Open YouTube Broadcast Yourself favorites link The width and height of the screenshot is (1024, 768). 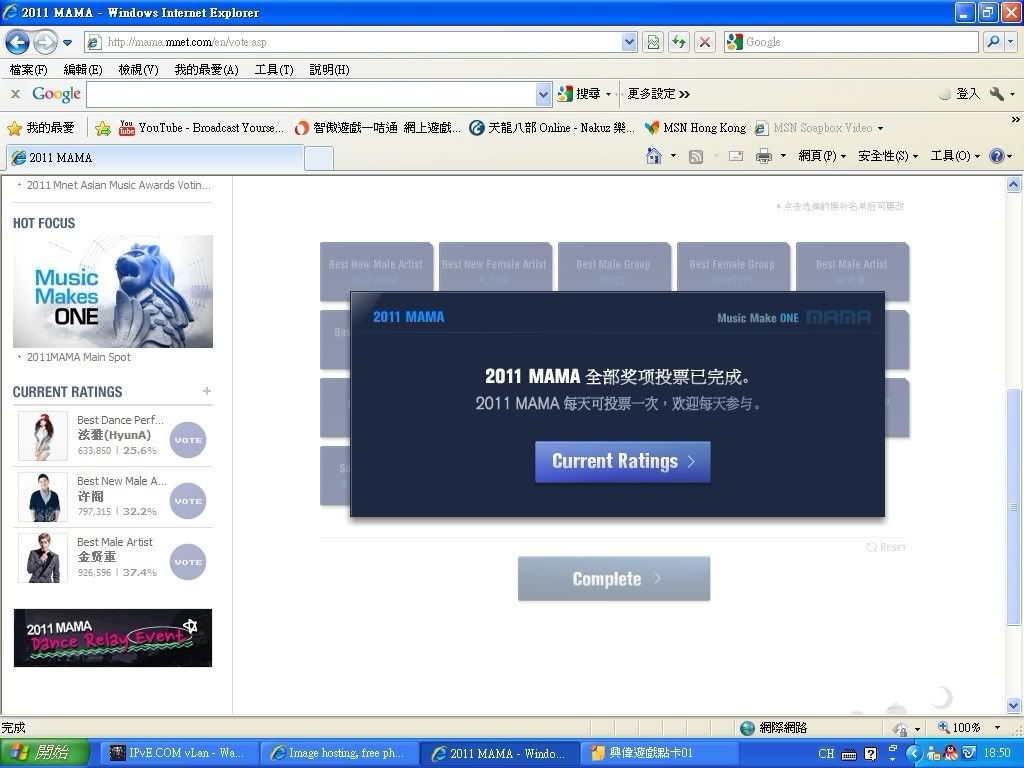pyautogui.click(x=200, y=128)
